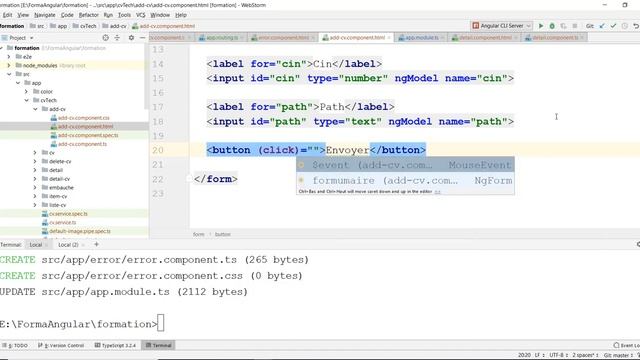Viewport: 640px width, 360px height.
Task: Click the add-cv breadcrumb in navigation bar
Action: (114, 26)
